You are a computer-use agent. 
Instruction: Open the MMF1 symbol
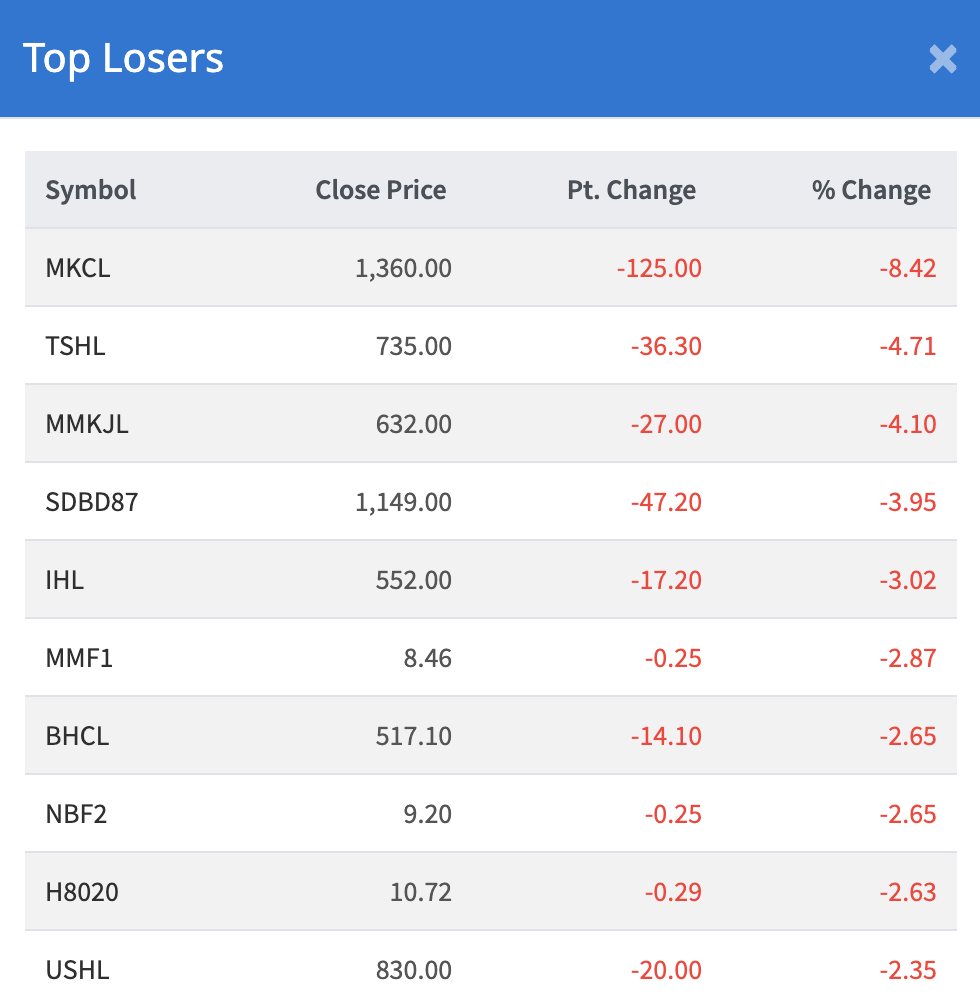pyautogui.click(x=79, y=658)
